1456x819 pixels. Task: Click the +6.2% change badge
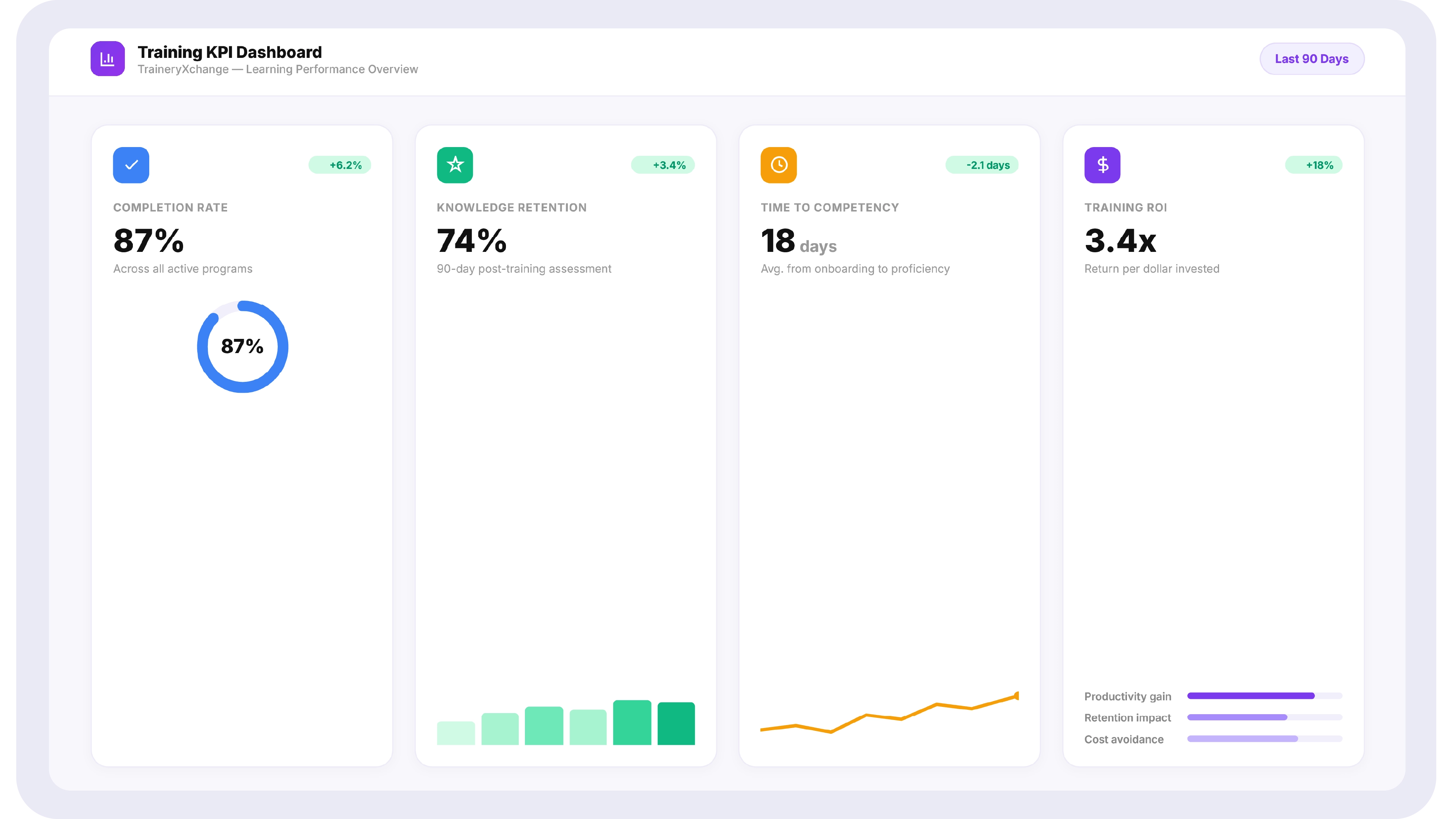click(340, 165)
